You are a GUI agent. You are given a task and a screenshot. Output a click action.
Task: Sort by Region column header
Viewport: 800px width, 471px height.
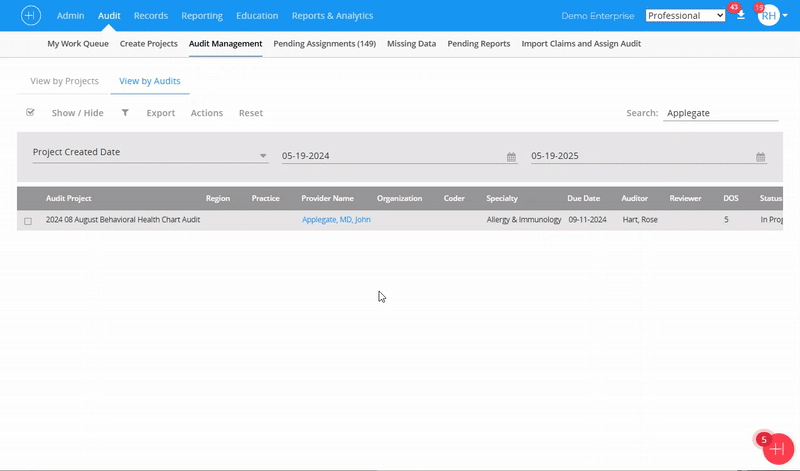coord(218,199)
